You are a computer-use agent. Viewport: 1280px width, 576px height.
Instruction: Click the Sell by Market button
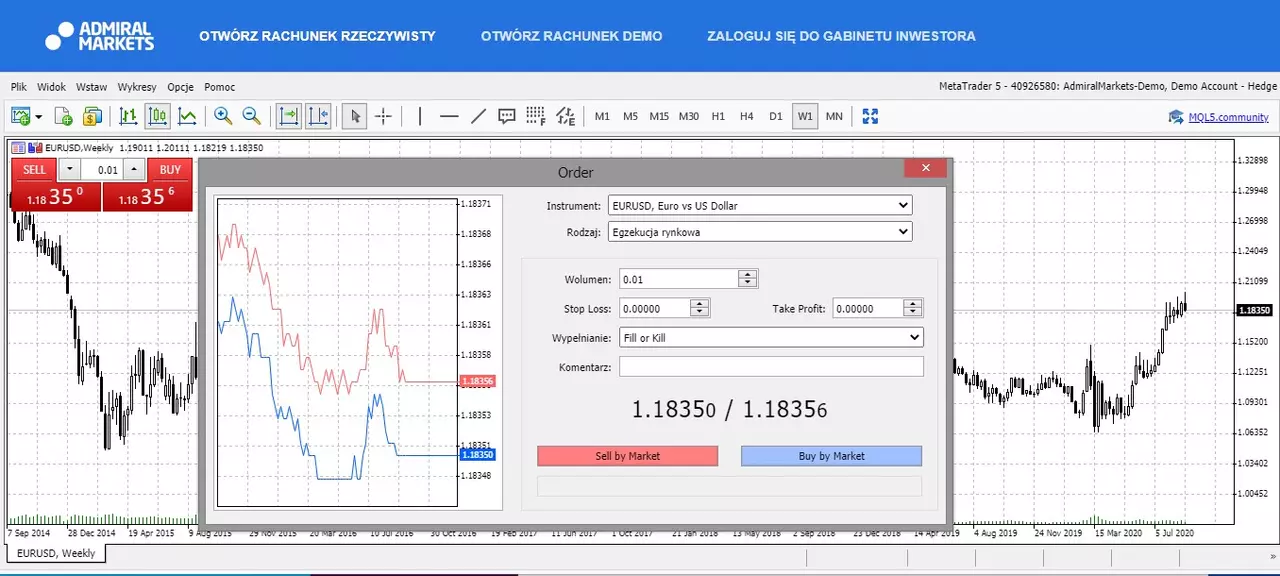pos(628,456)
